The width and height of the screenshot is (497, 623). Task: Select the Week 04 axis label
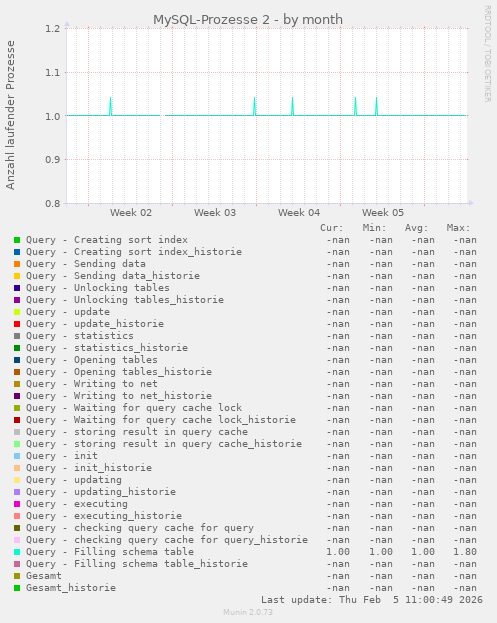299,213
